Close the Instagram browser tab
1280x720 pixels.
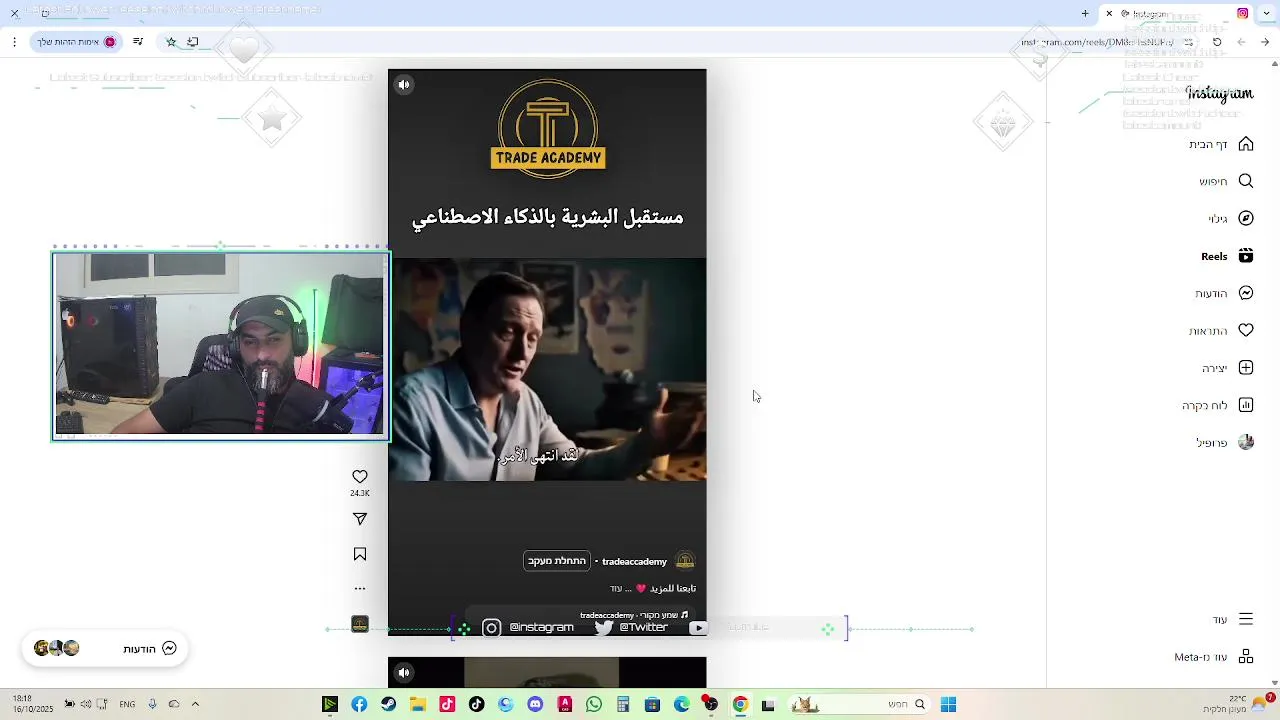click(1109, 14)
